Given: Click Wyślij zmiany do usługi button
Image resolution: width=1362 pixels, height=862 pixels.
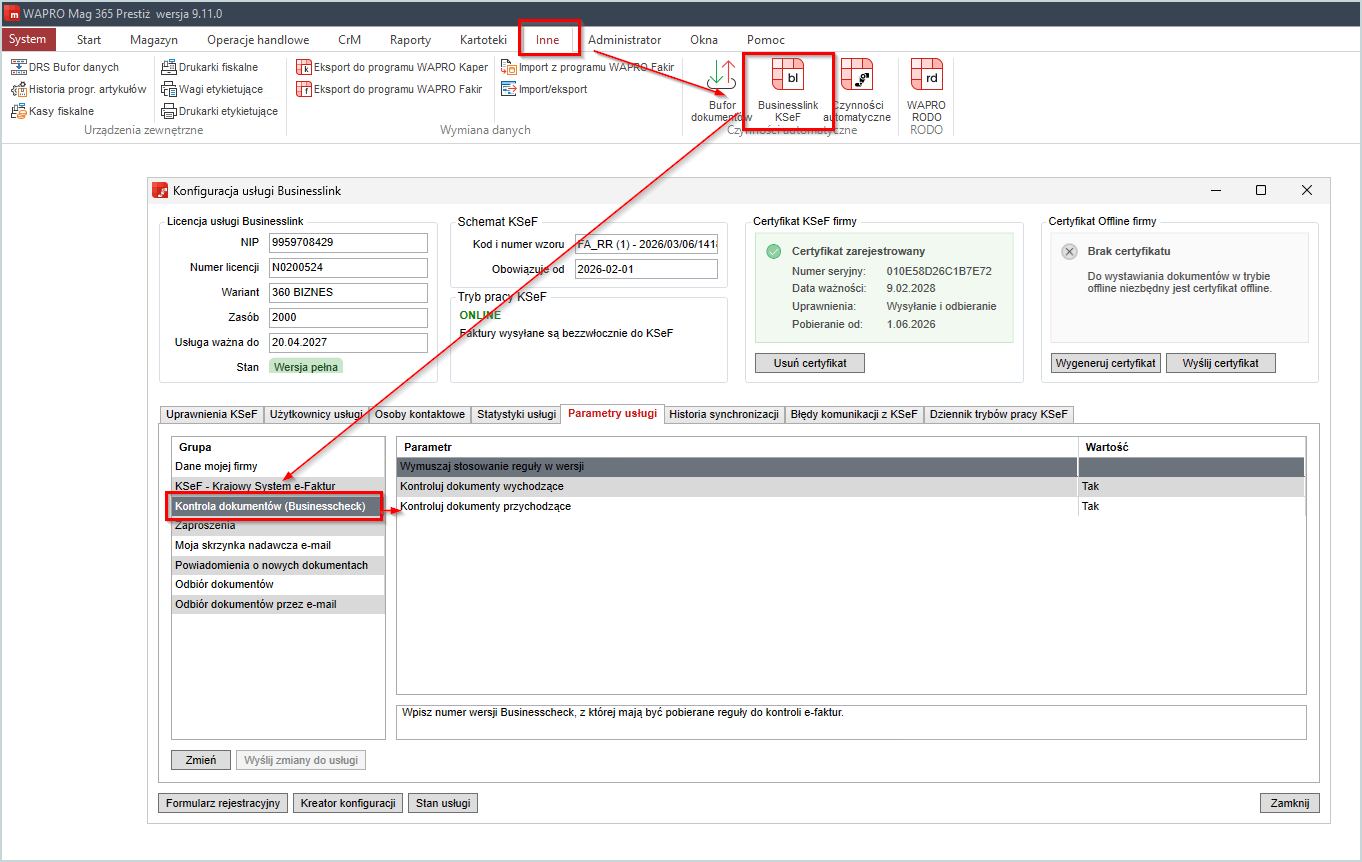Looking at the screenshot, I should 301,760.
